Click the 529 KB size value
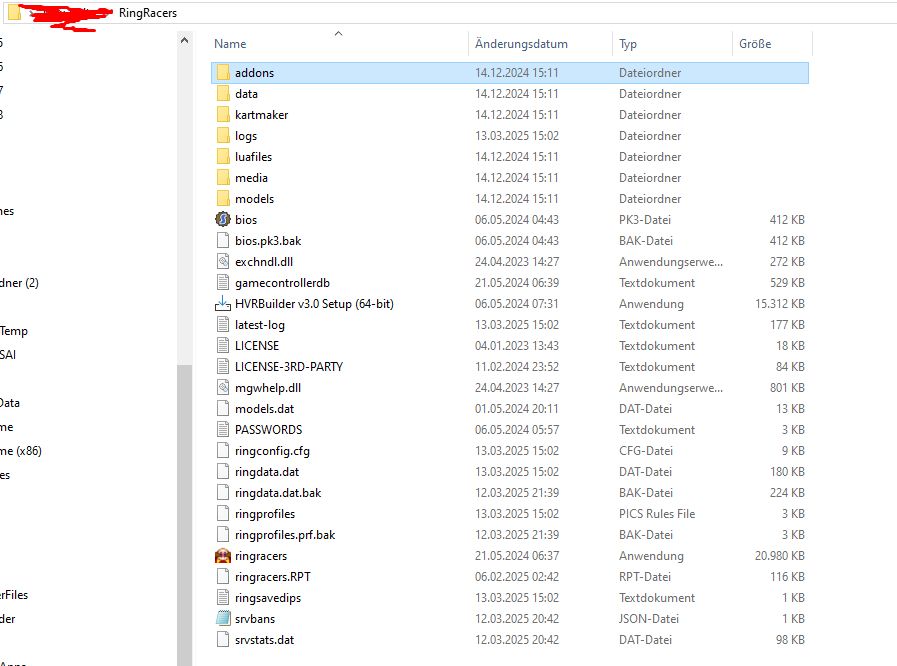 tap(787, 283)
